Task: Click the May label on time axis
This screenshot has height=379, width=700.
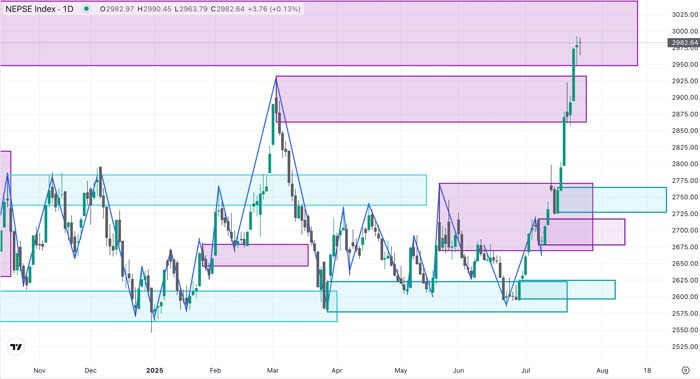Action: coord(401,371)
